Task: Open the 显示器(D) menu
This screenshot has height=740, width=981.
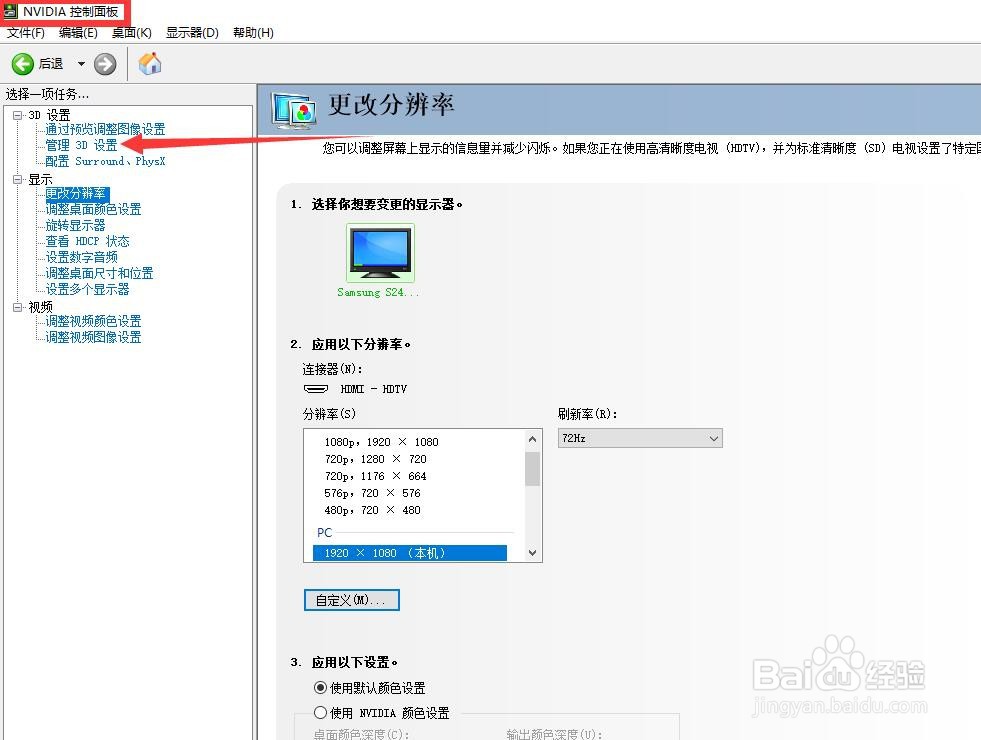Action: coord(192,33)
